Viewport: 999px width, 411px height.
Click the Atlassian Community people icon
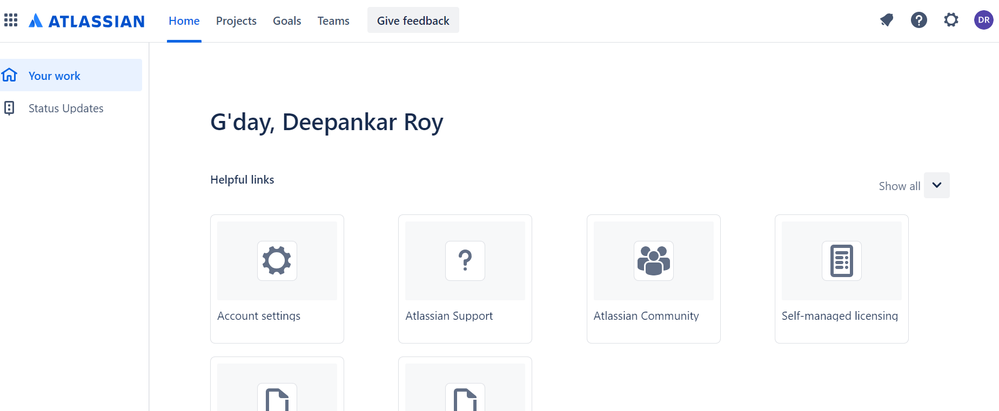(x=654, y=261)
